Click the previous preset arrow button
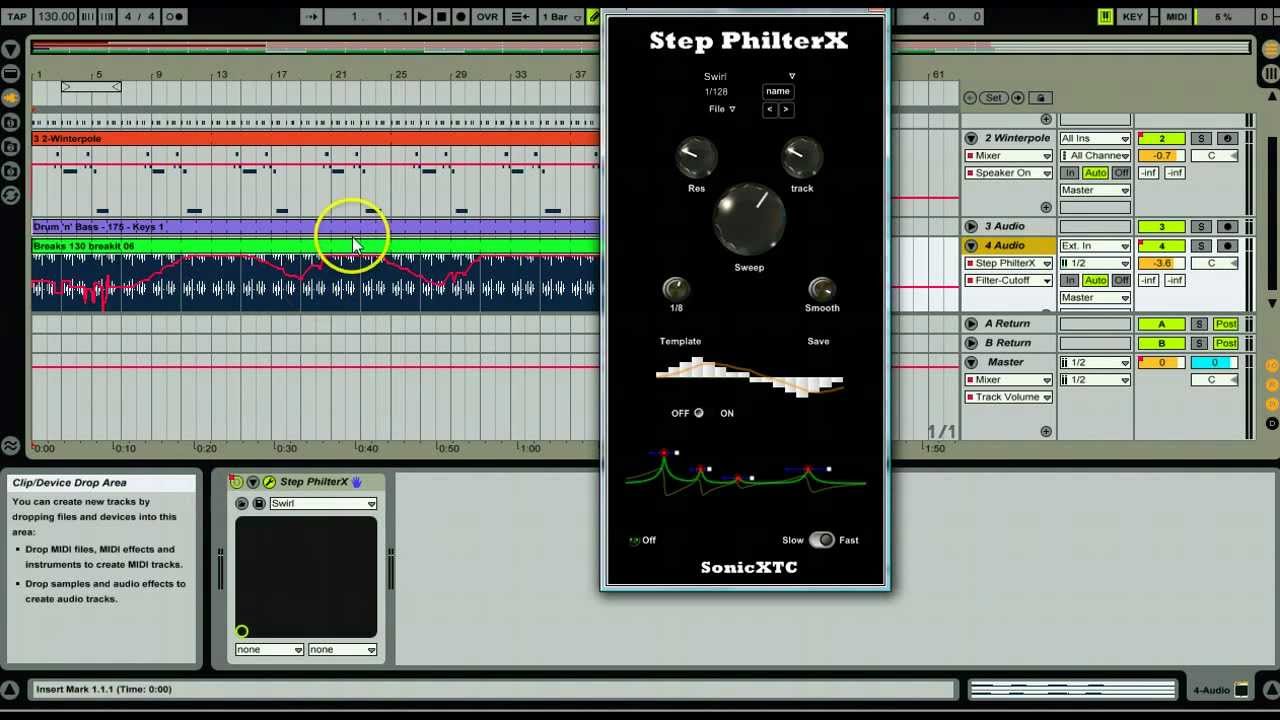 pyautogui.click(x=770, y=109)
